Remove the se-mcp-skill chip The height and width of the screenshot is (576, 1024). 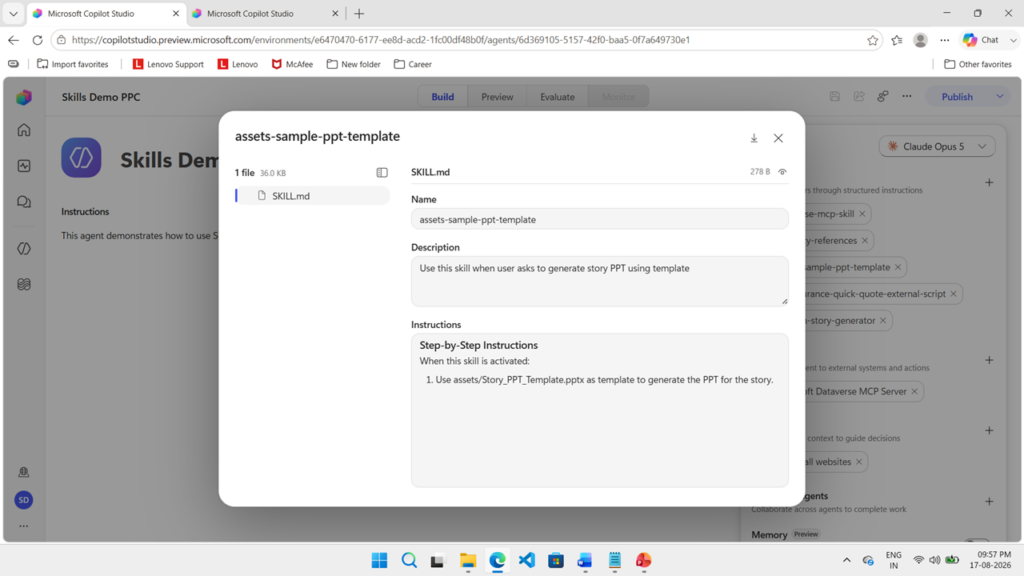tap(862, 214)
